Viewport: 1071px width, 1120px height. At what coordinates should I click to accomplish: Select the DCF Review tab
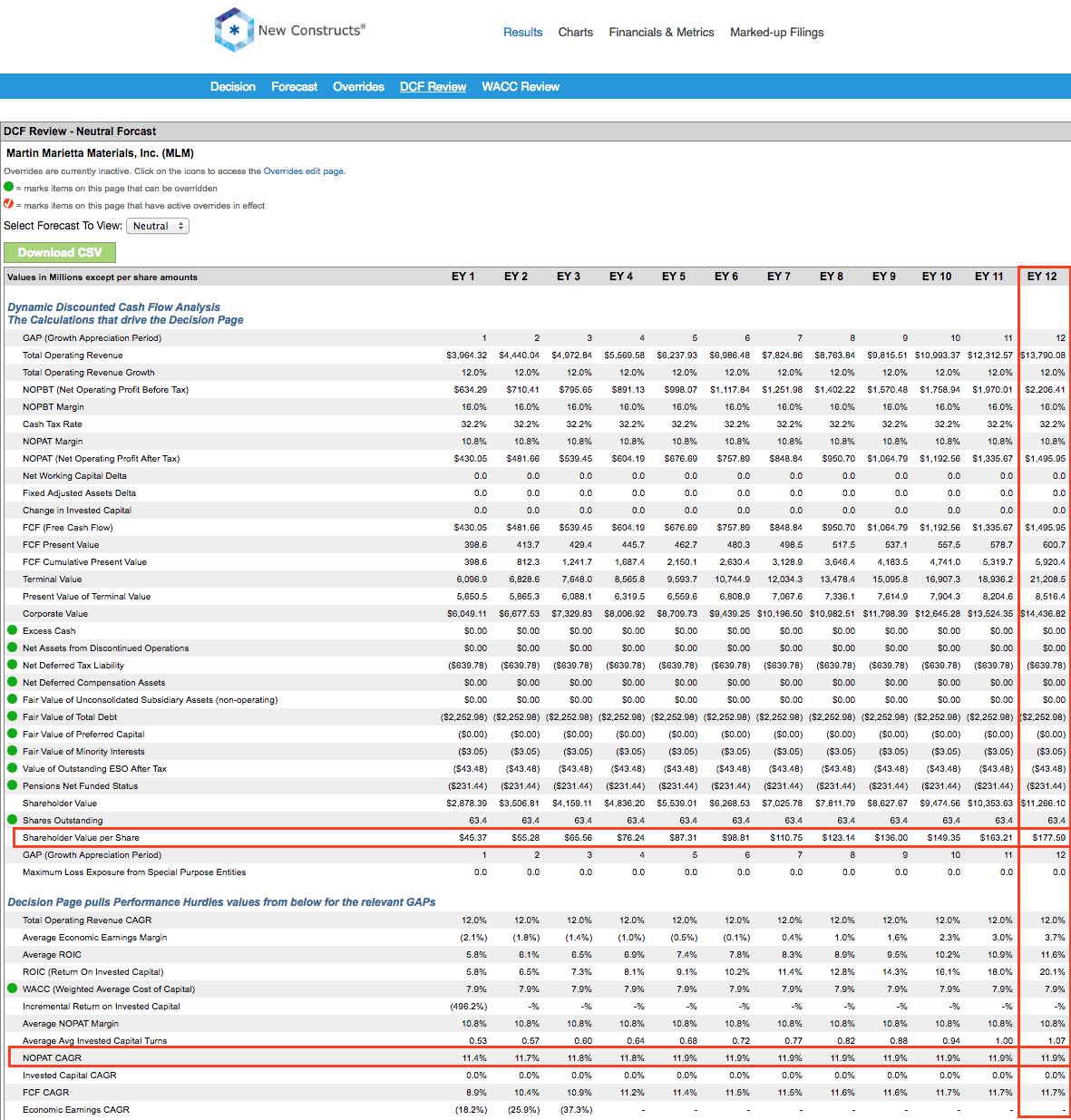433,87
